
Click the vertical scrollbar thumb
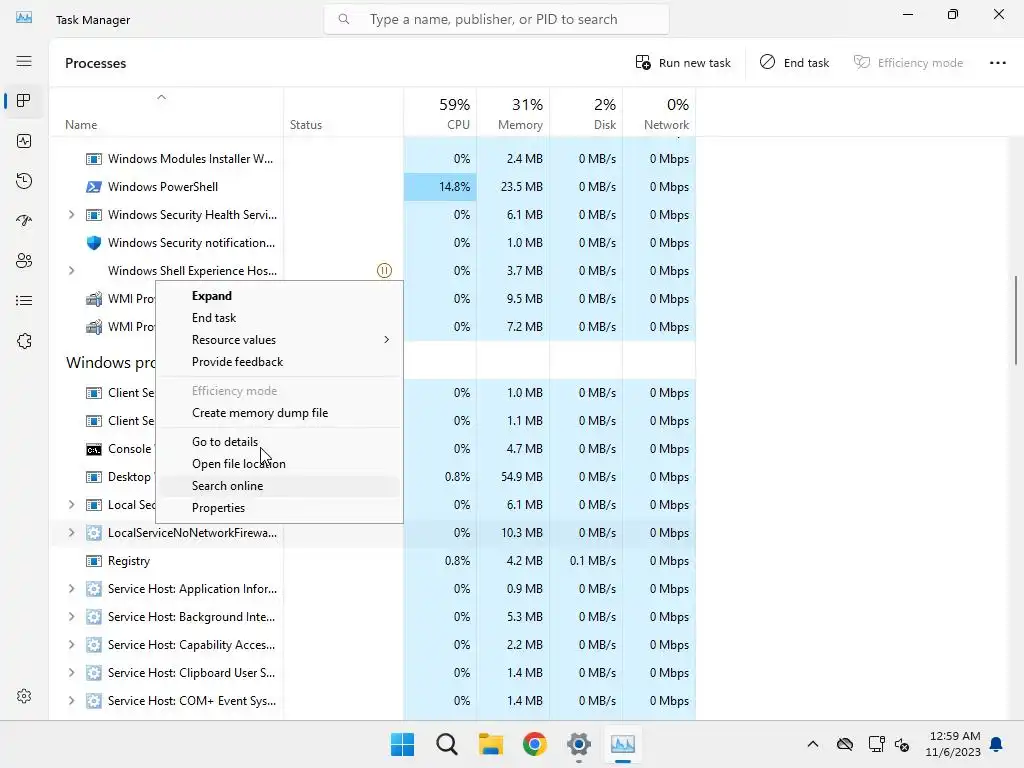coord(1016,320)
